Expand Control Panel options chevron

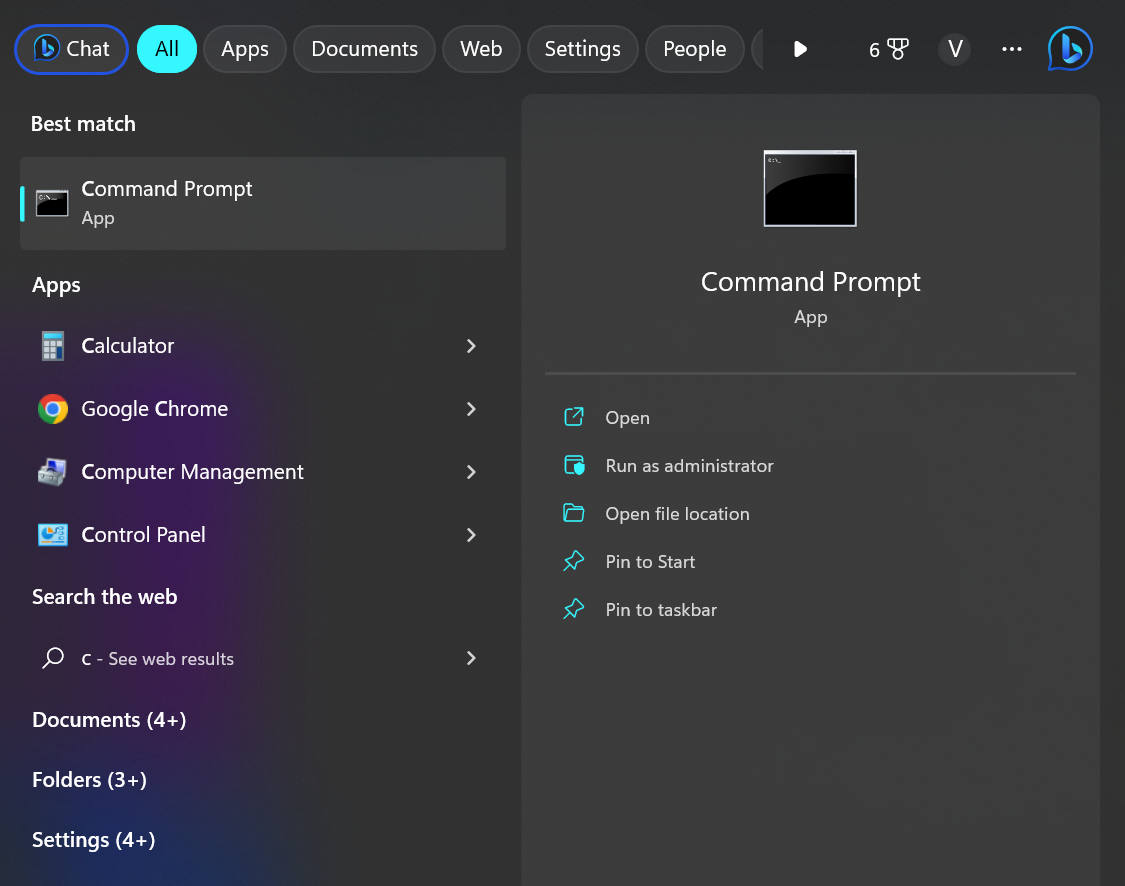[471, 535]
